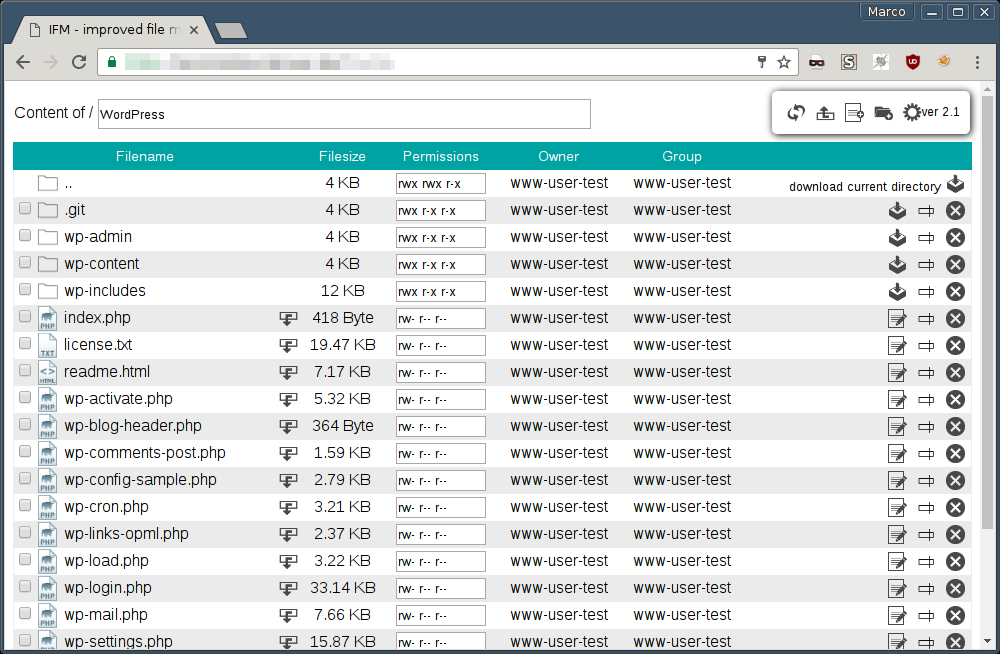Open the wp-includes folder
This screenshot has width=1000, height=654.
click(x=105, y=290)
